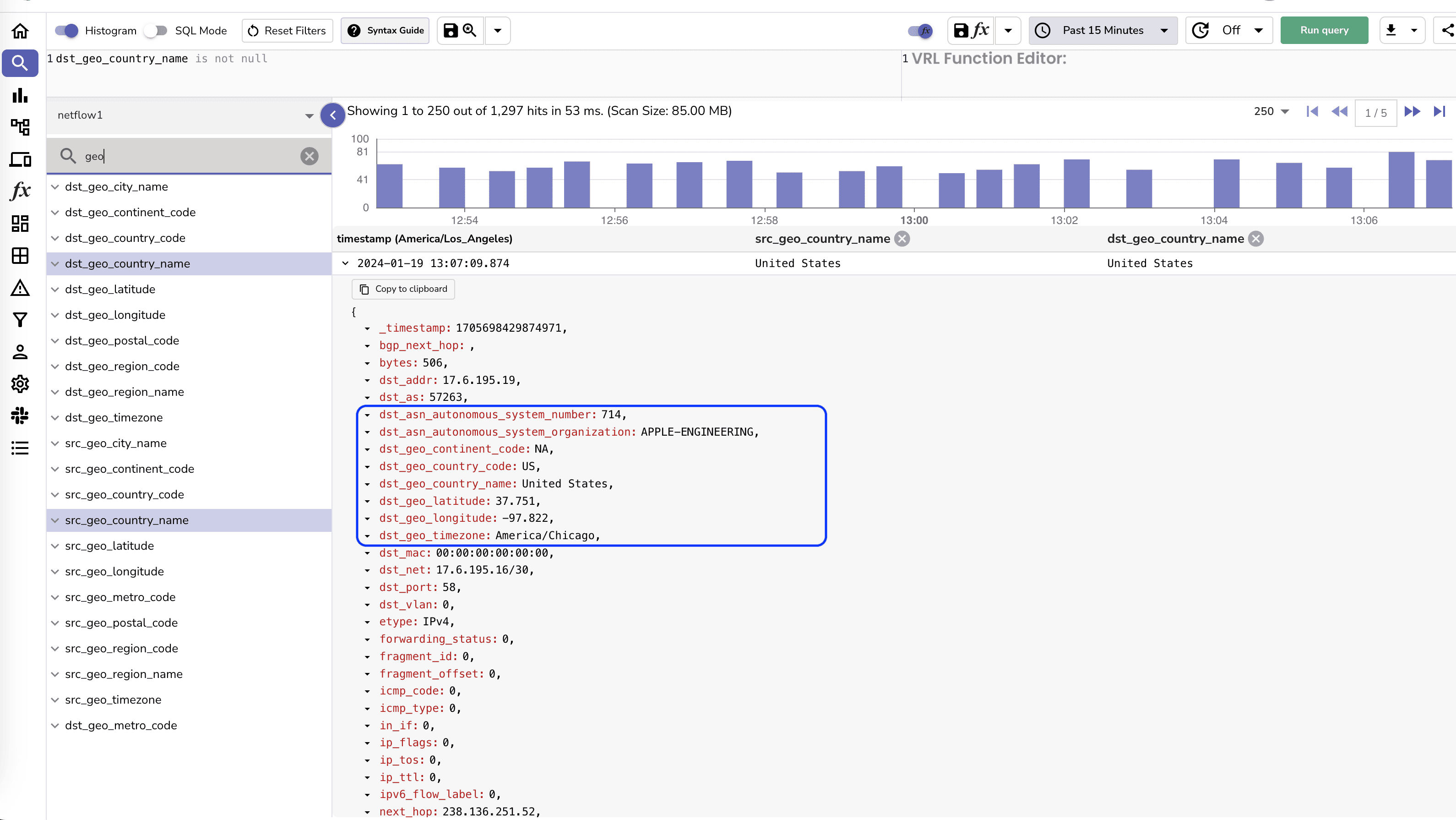Turn off the Histogram toggle
Screen dimensions: 1456x820
[66, 31]
